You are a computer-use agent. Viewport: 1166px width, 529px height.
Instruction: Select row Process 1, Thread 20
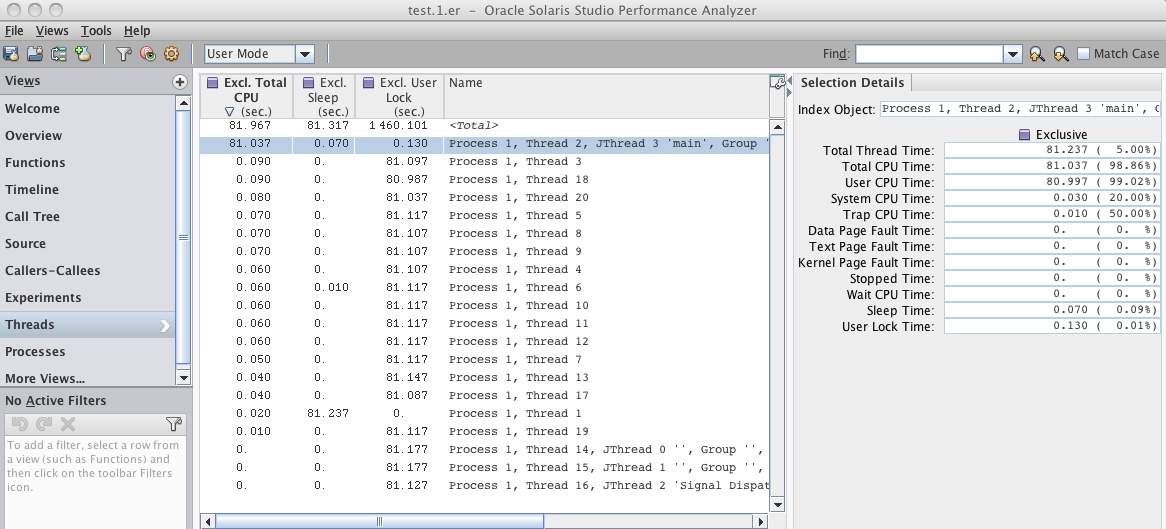484,197
